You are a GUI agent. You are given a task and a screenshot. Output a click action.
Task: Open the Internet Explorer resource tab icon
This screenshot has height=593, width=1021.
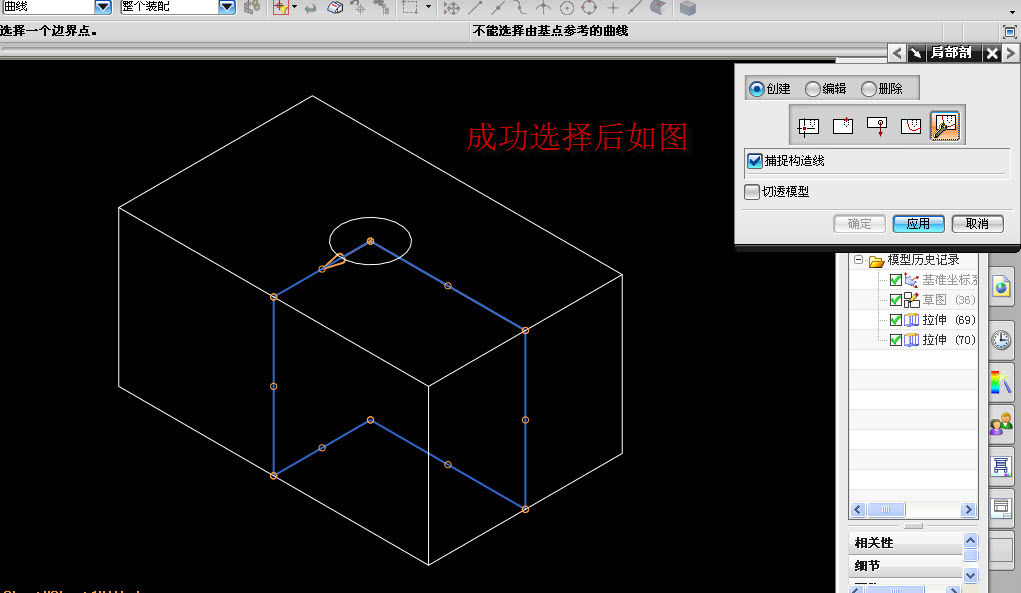tap(1001, 286)
